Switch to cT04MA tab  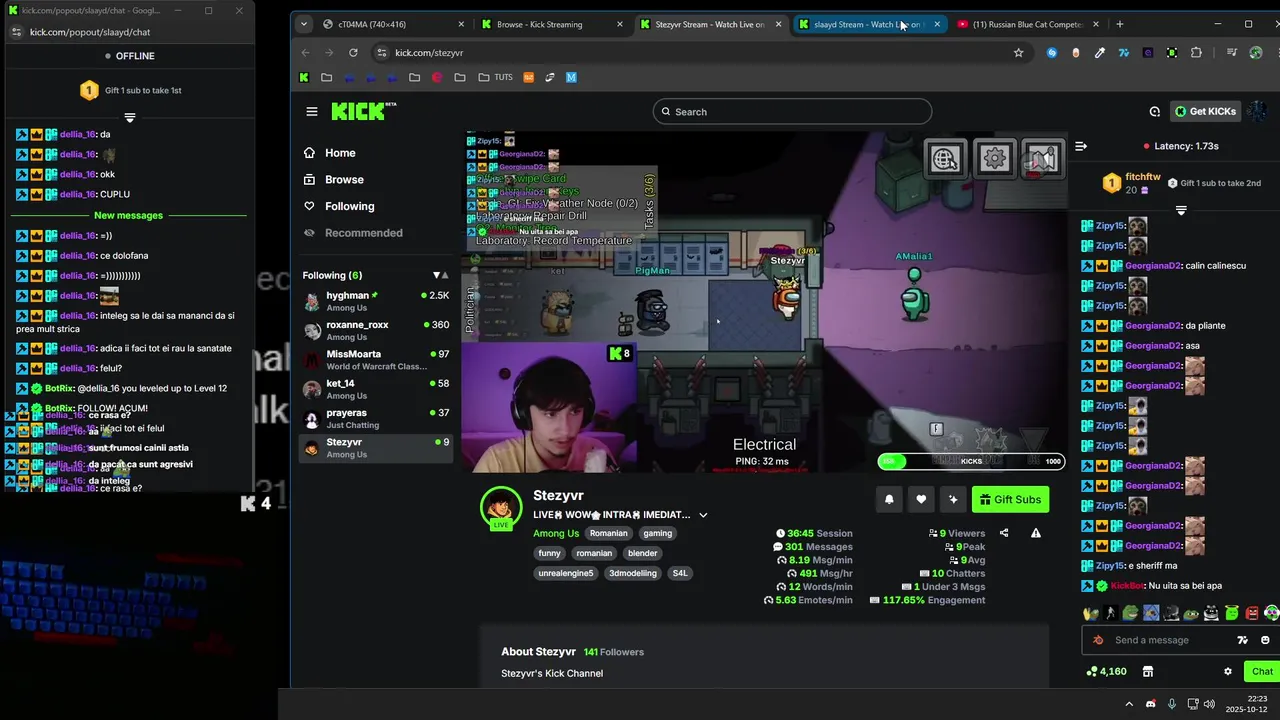(x=393, y=24)
